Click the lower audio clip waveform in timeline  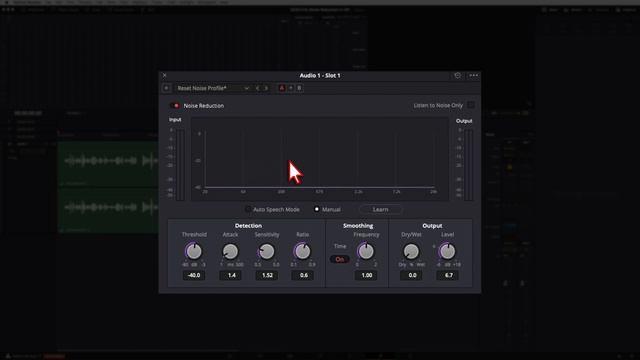(108, 210)
